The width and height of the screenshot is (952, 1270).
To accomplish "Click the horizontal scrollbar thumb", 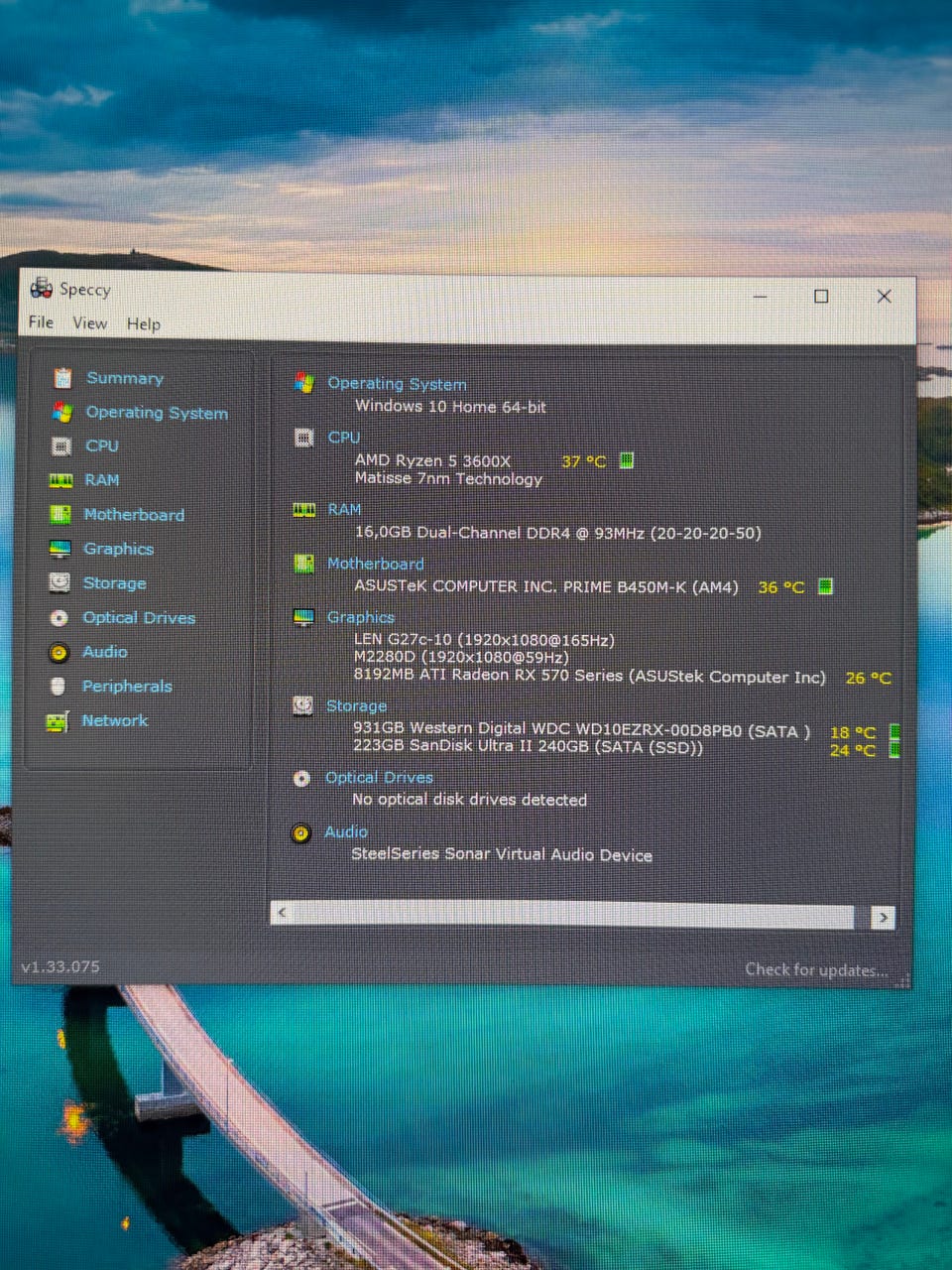I will click(573, 915).
